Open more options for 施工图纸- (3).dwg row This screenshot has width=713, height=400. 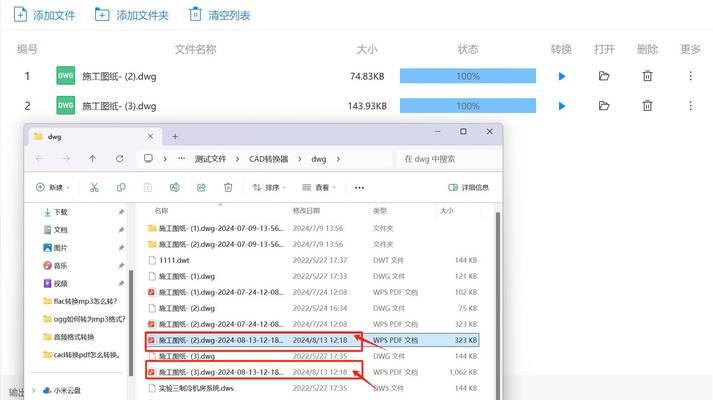tap(690, 106)
